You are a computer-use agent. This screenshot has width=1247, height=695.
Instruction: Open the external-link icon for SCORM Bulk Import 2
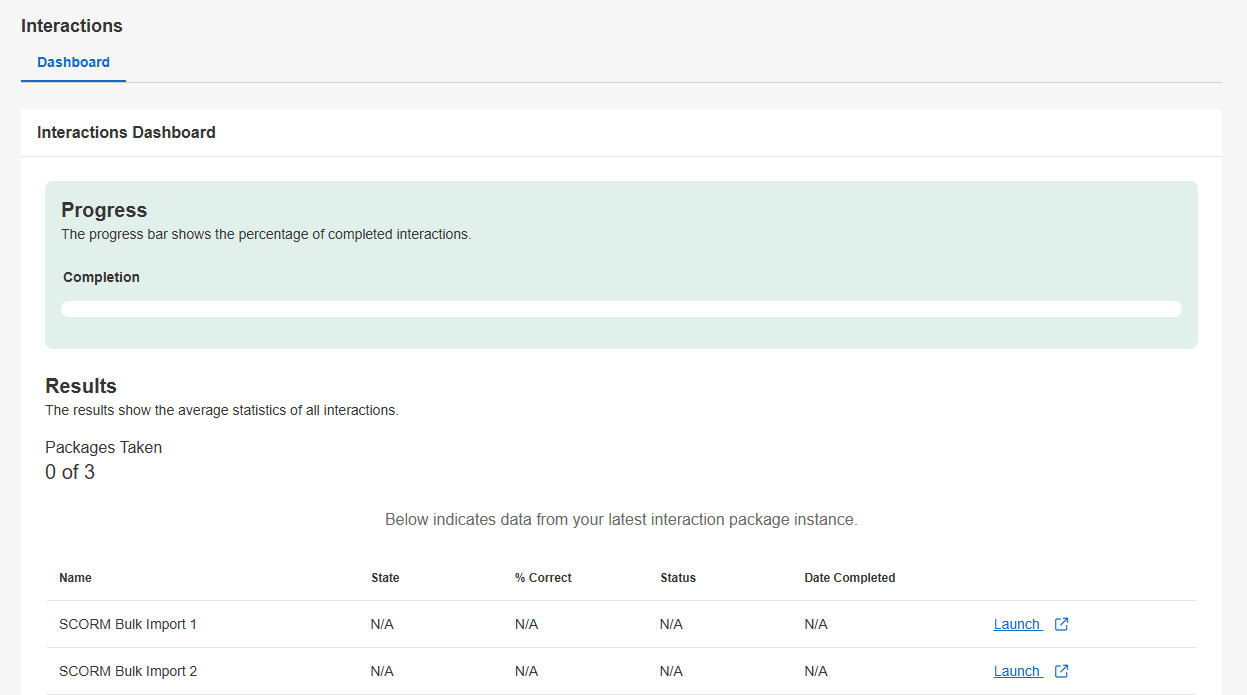pyautogui.click(x=1062, y=671)
